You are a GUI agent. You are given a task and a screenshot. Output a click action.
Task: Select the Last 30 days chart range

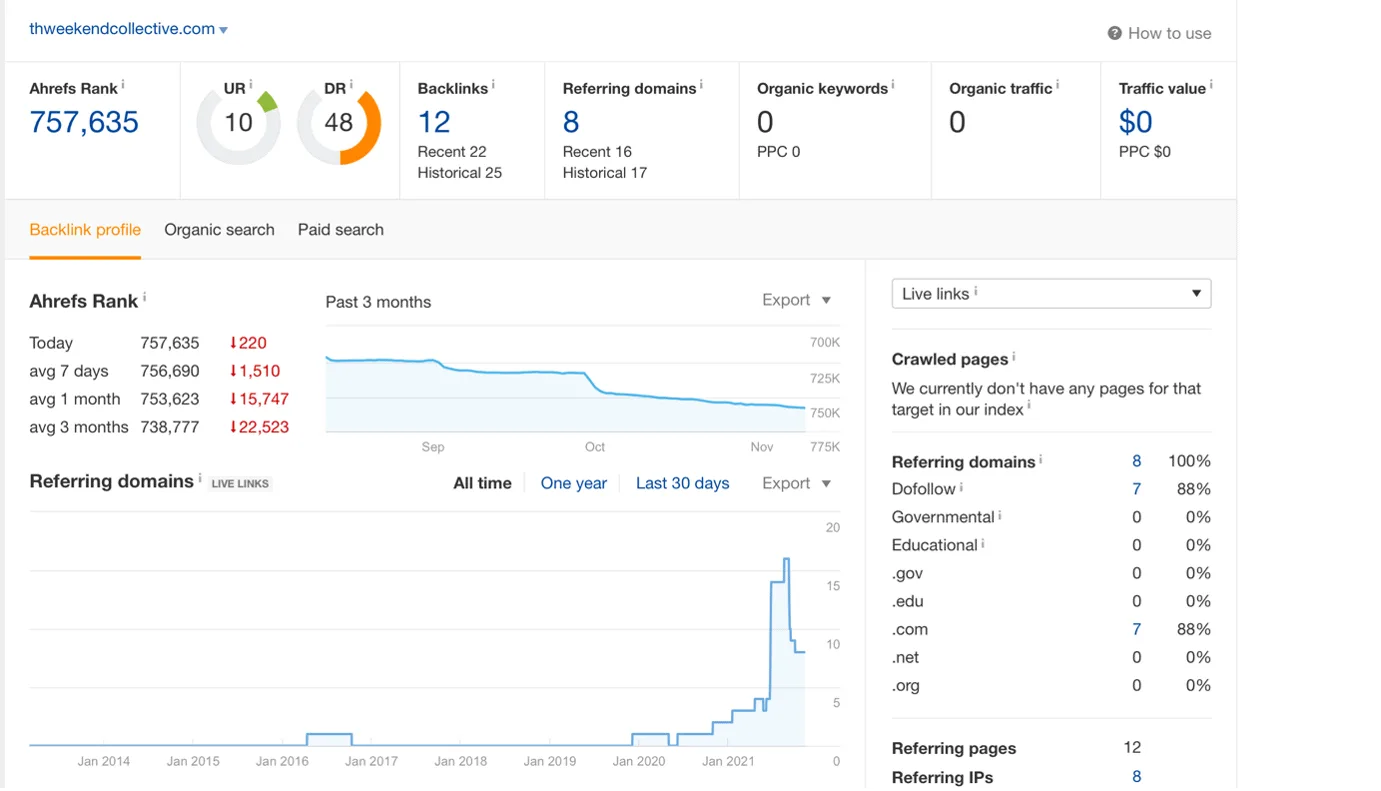[683, 483]
